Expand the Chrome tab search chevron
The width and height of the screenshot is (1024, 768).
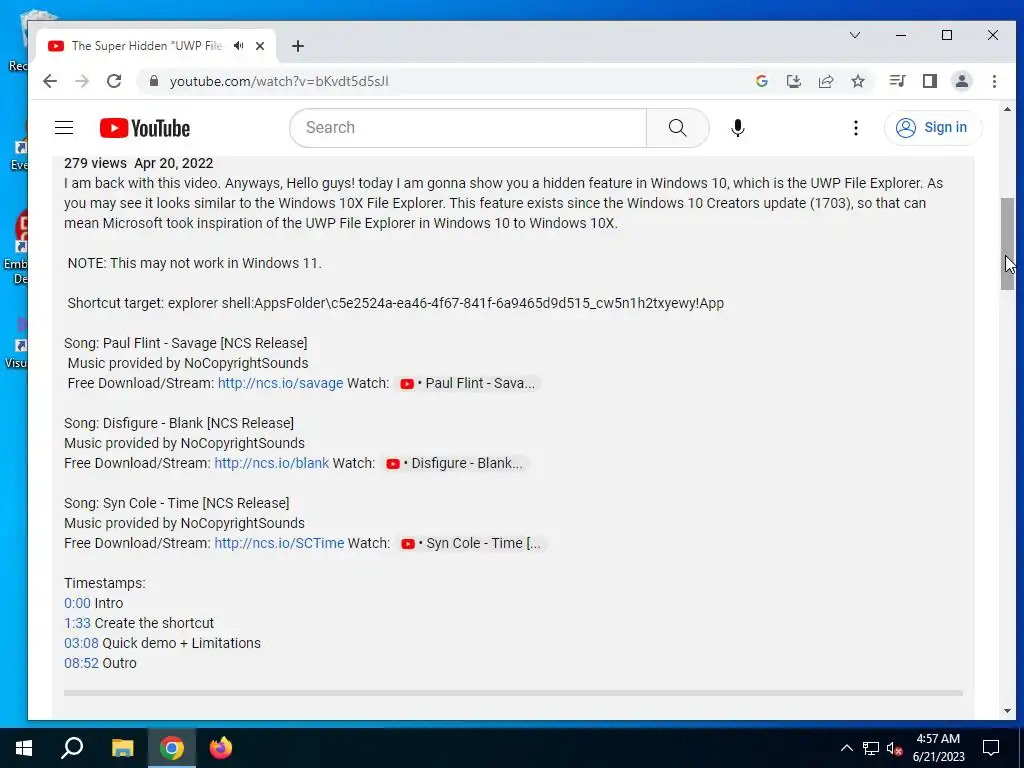coord(854,35)
